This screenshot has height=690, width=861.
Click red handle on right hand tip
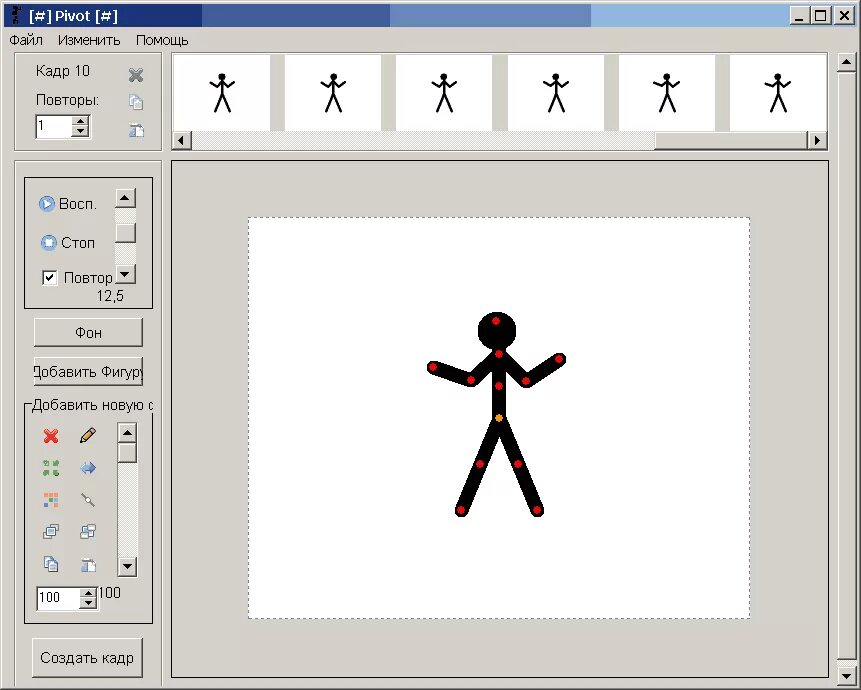[559, 360]
